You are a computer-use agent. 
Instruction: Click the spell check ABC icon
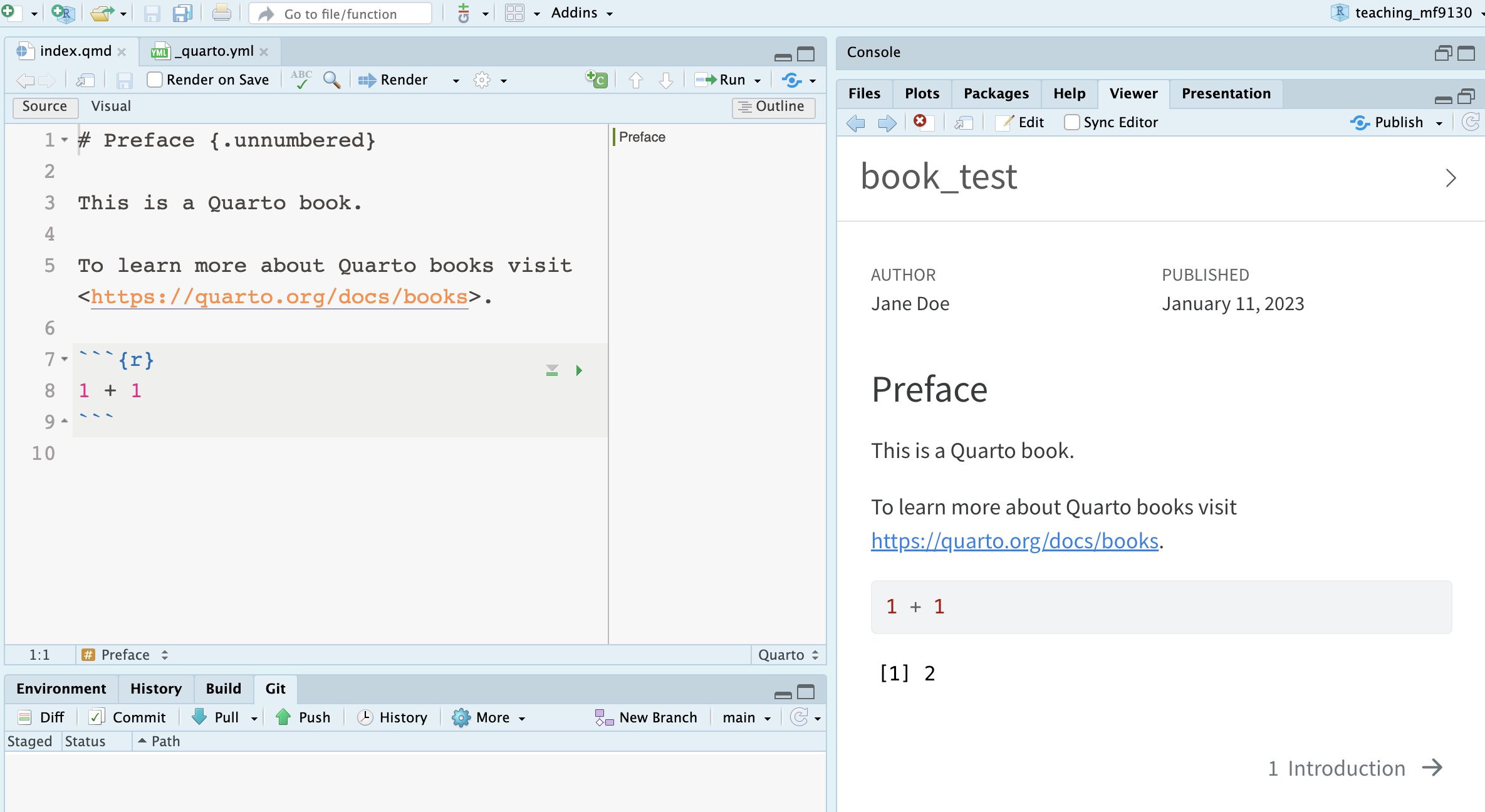301,80
